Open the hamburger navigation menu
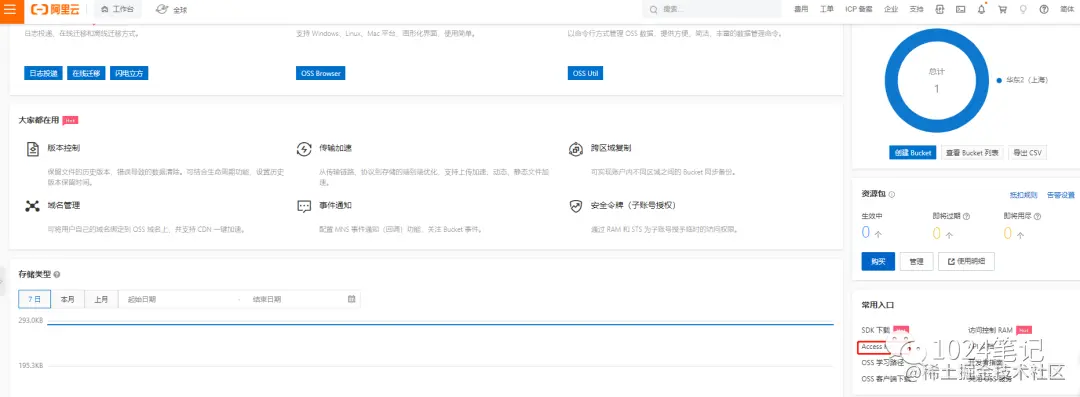The height and width of the screenshot is (397, 1080). click(10, 10)
